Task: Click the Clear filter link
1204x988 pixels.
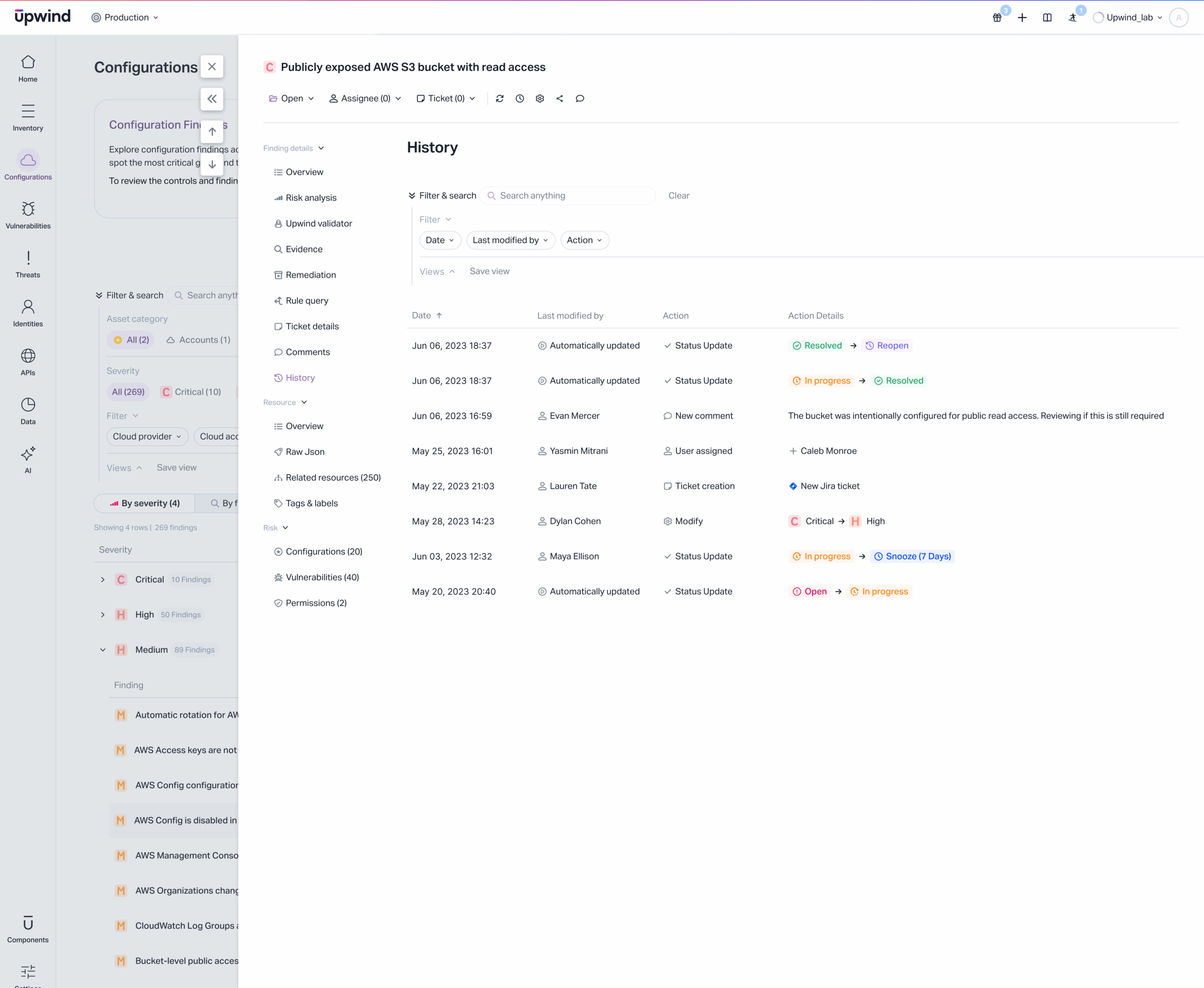Action: click(678, 196)
